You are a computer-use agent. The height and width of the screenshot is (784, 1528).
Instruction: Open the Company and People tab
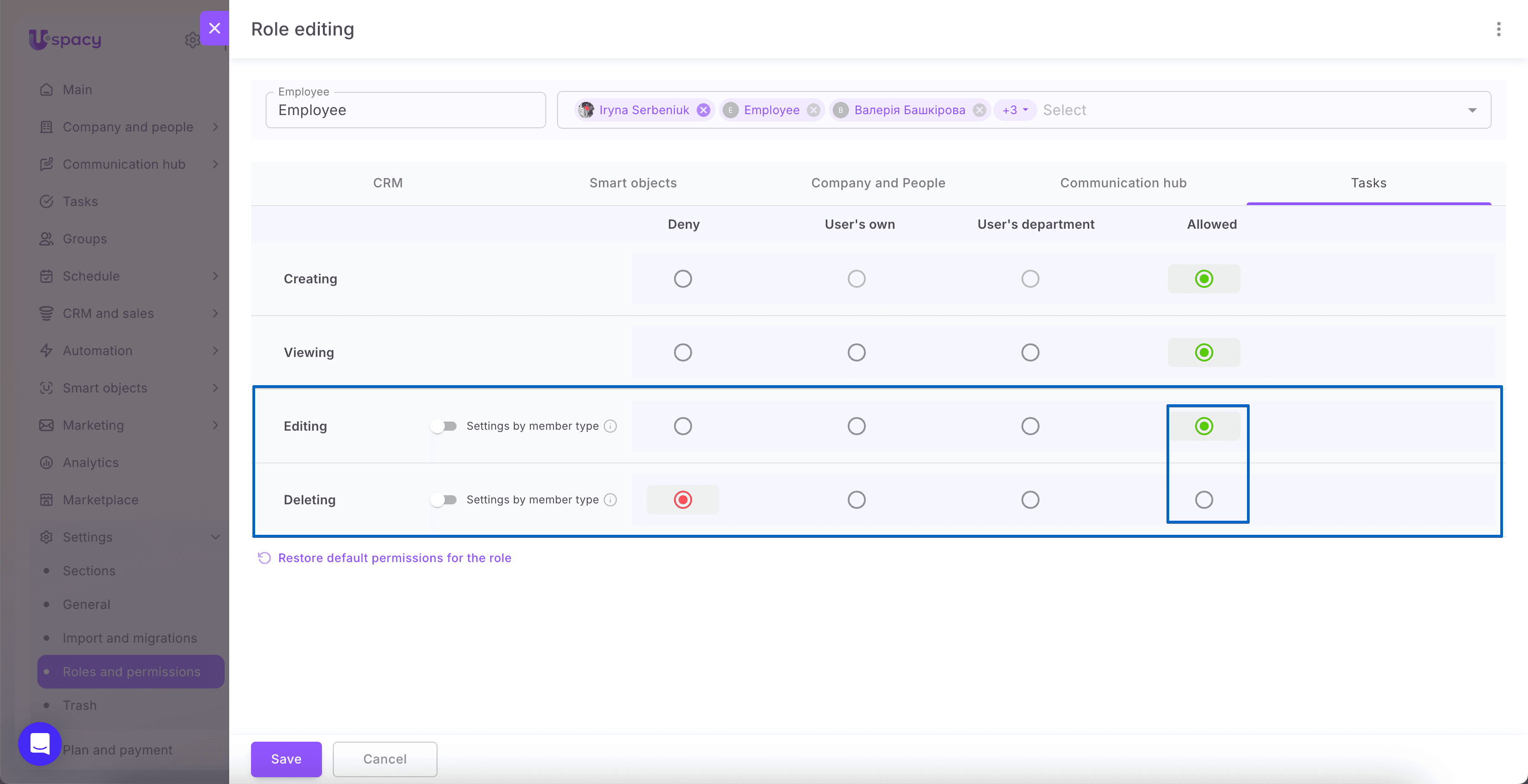878,183
